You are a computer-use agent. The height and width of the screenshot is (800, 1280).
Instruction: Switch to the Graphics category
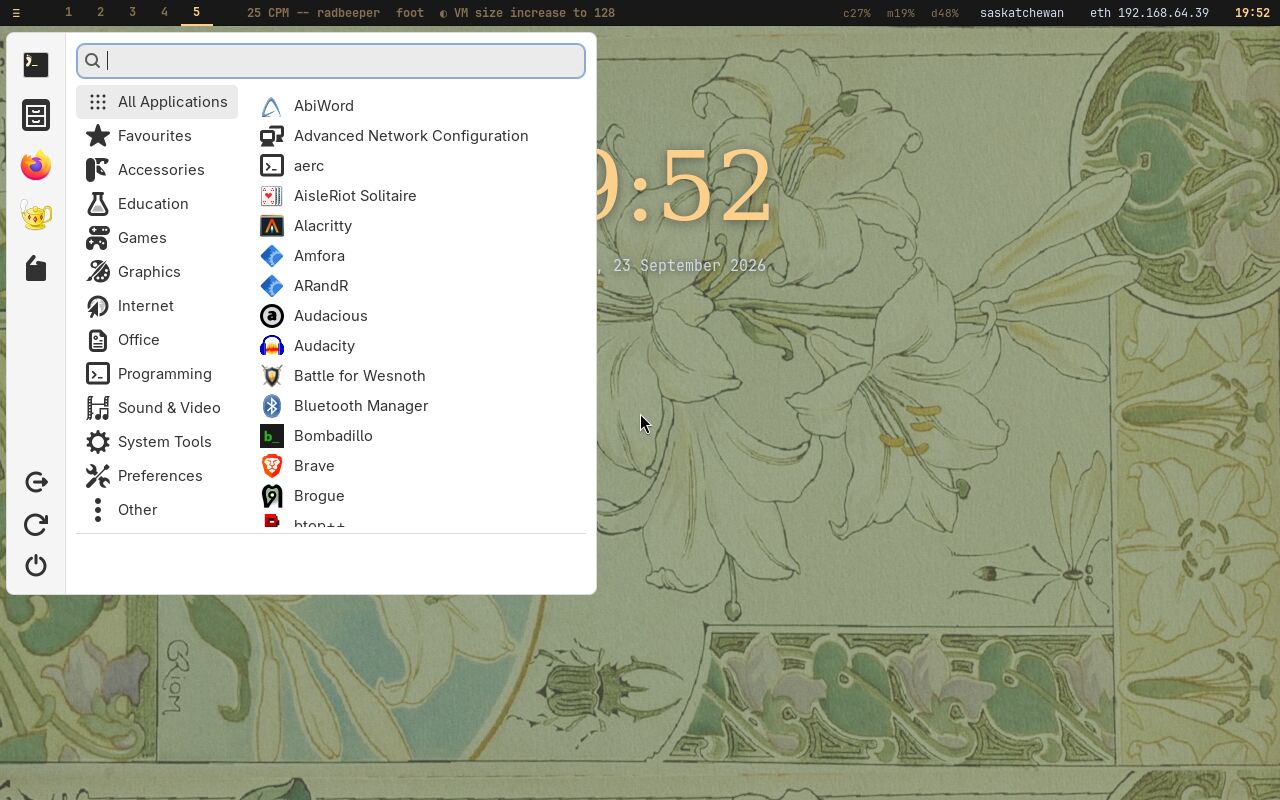pyautogui.click(x=157, y=272)
